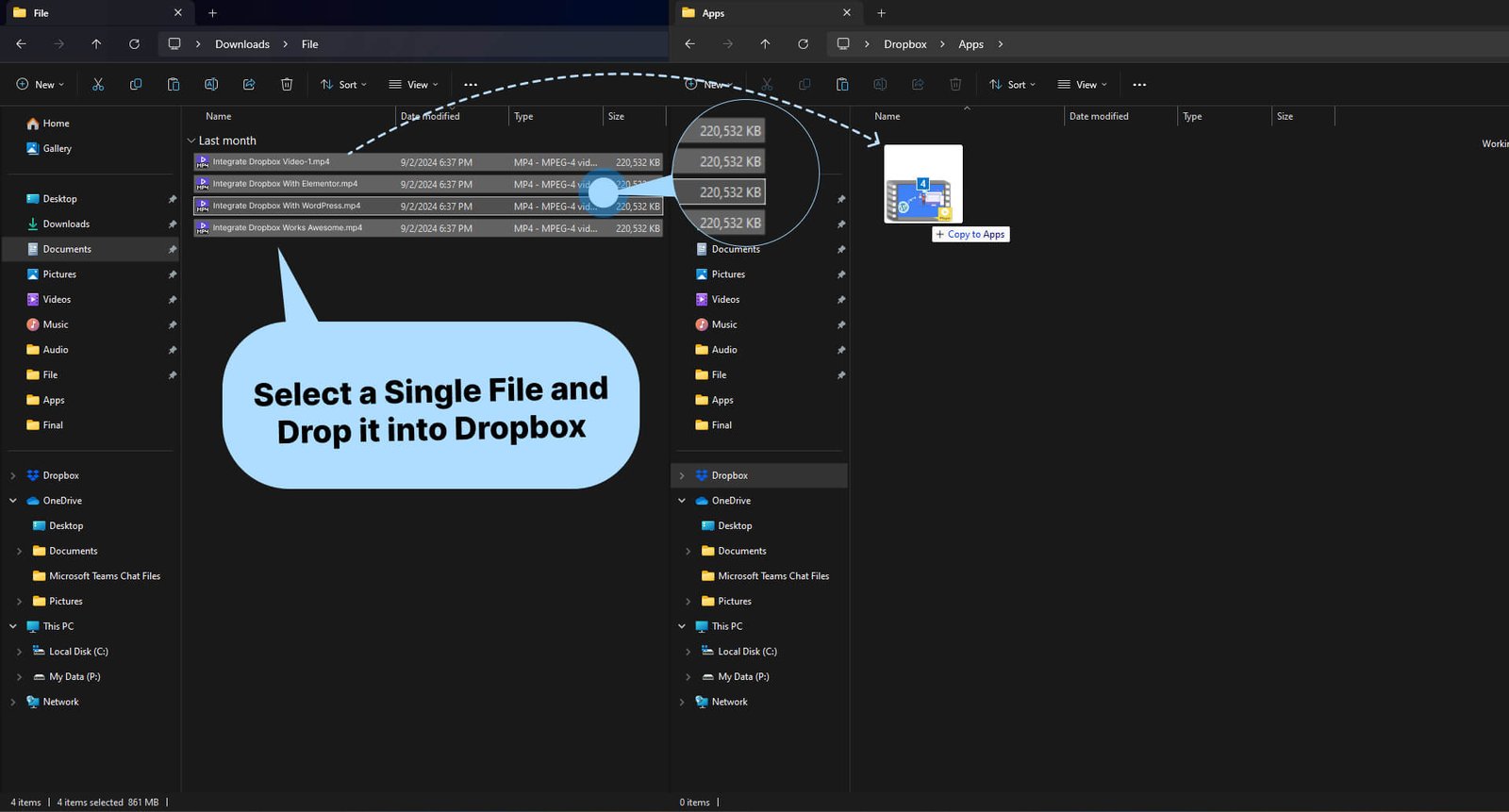Open View dropdown in Apps window
This screenshot has height=812, width=1509.
(x=1082, y=85)
